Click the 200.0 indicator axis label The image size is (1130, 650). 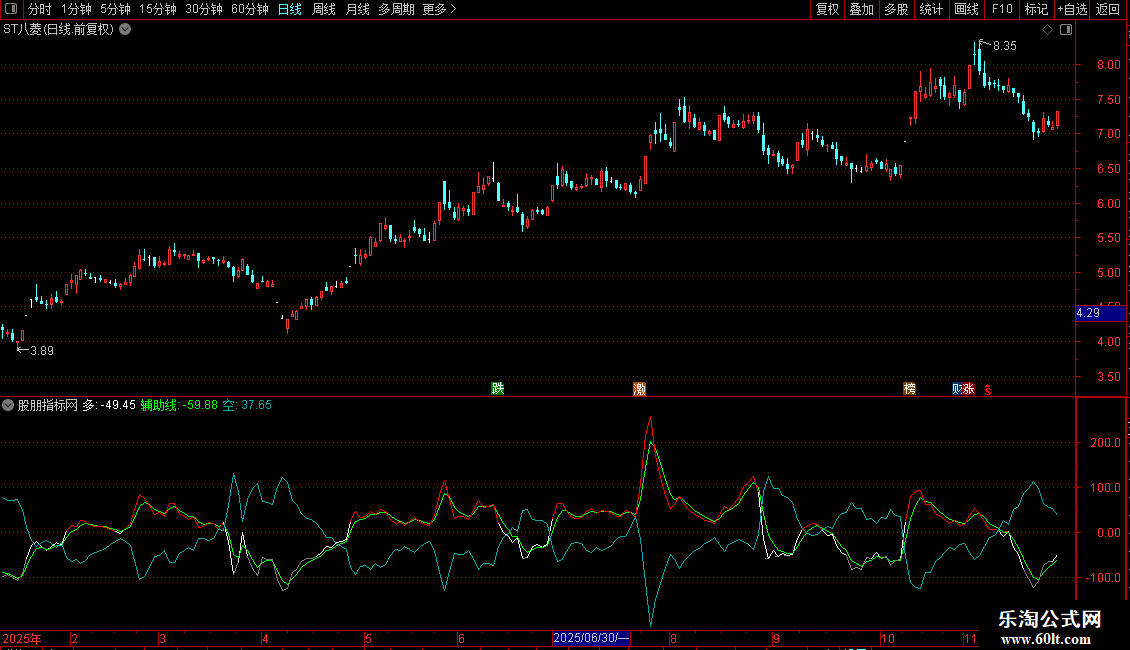pyautogui.click(x=1105, y=442)
